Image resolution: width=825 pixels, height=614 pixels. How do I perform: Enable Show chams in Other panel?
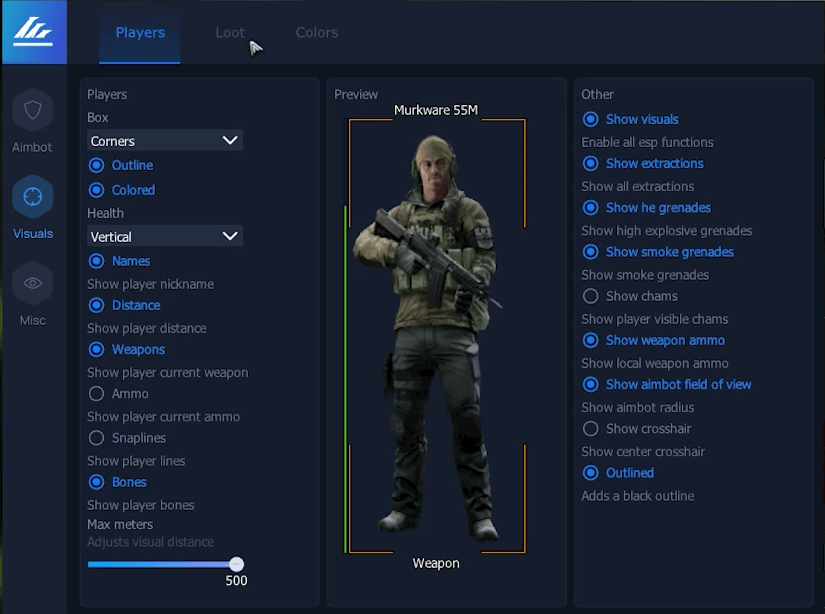(591, 296)
